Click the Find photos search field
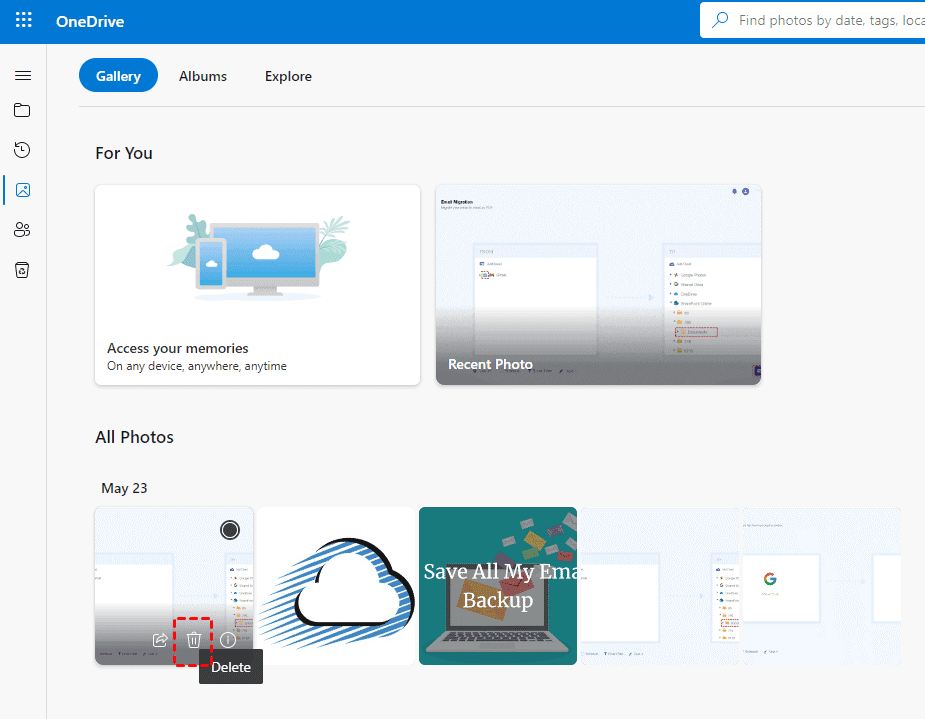 click(825, 20)
